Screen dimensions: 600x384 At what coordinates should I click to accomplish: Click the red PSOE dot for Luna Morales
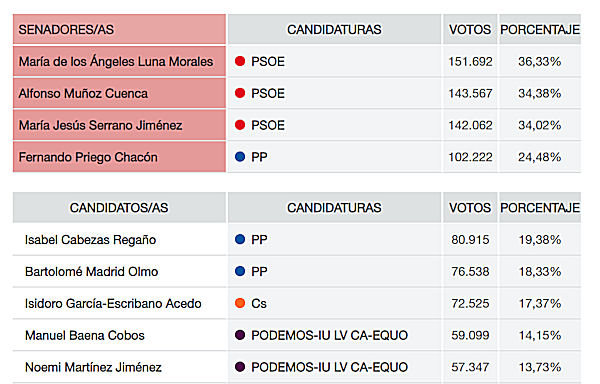point(240,61)
